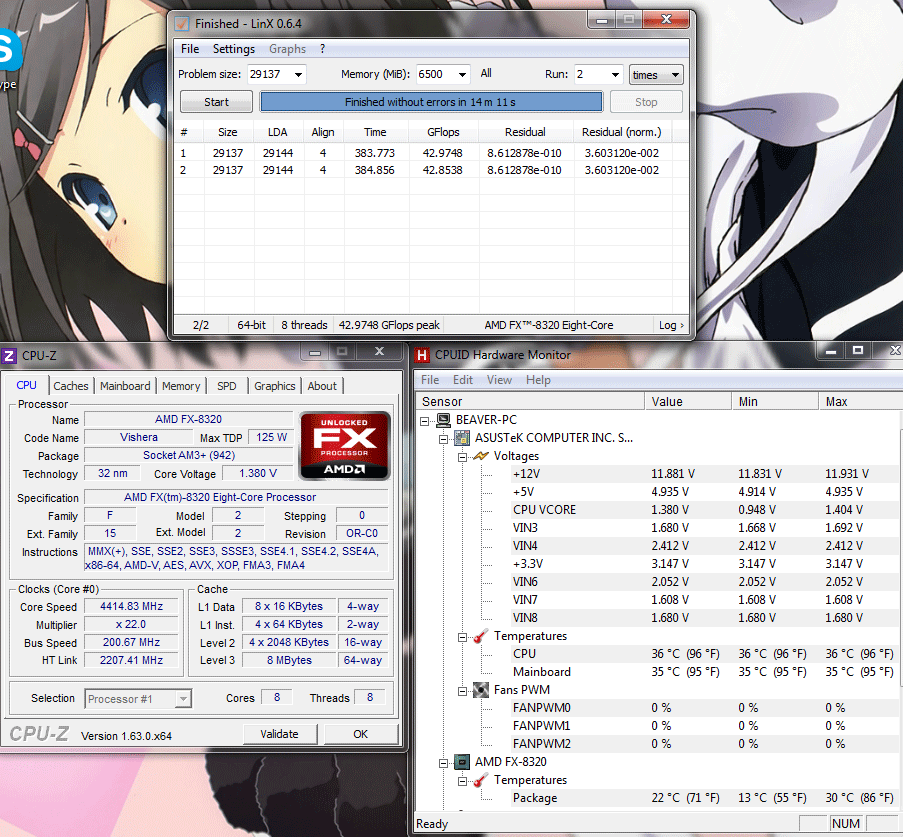Select the Mainboard temperature row
This screenshot has width=903, height=837.
pos(705,672)
